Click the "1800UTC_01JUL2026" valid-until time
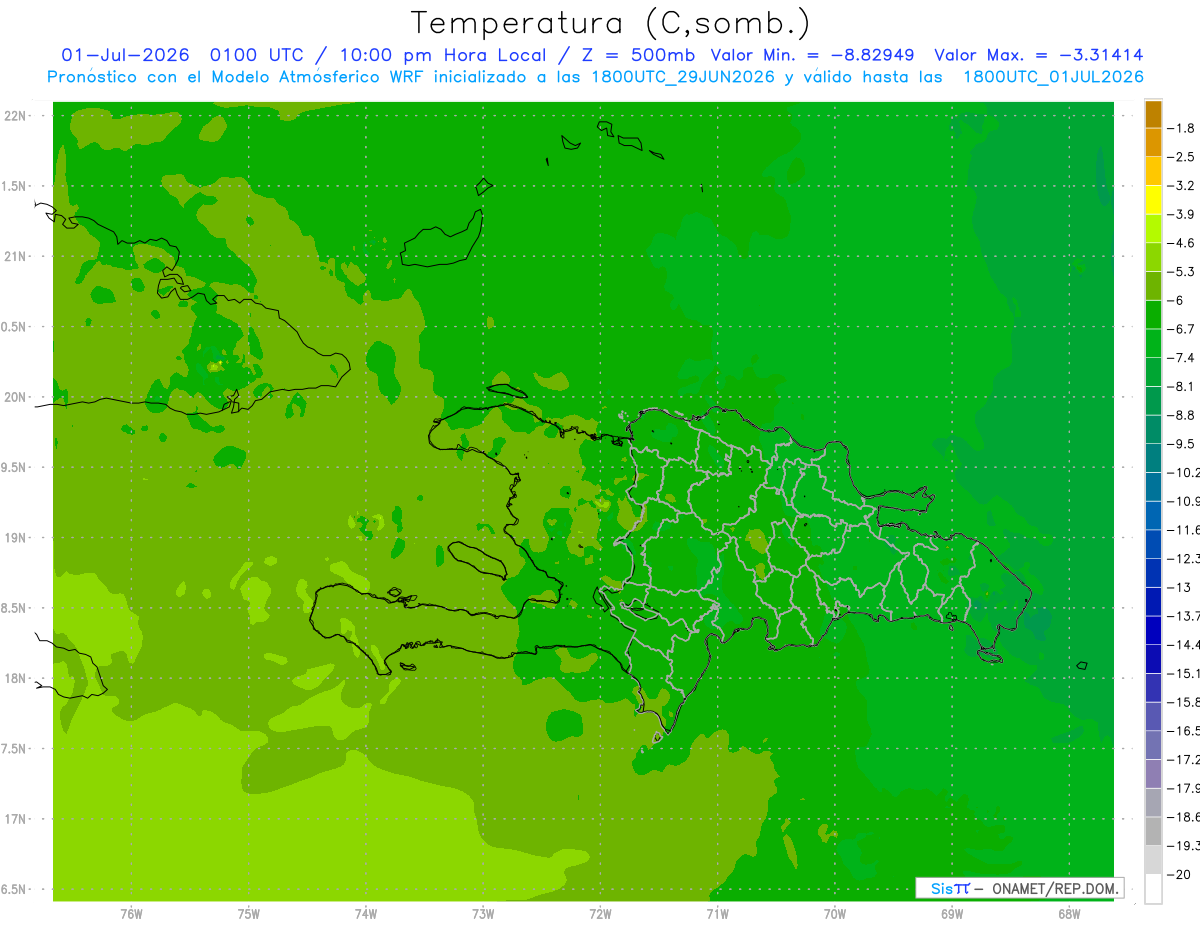Viewport: 1200px width, 927px height. pyautogui.click(x=1053, y=77)
